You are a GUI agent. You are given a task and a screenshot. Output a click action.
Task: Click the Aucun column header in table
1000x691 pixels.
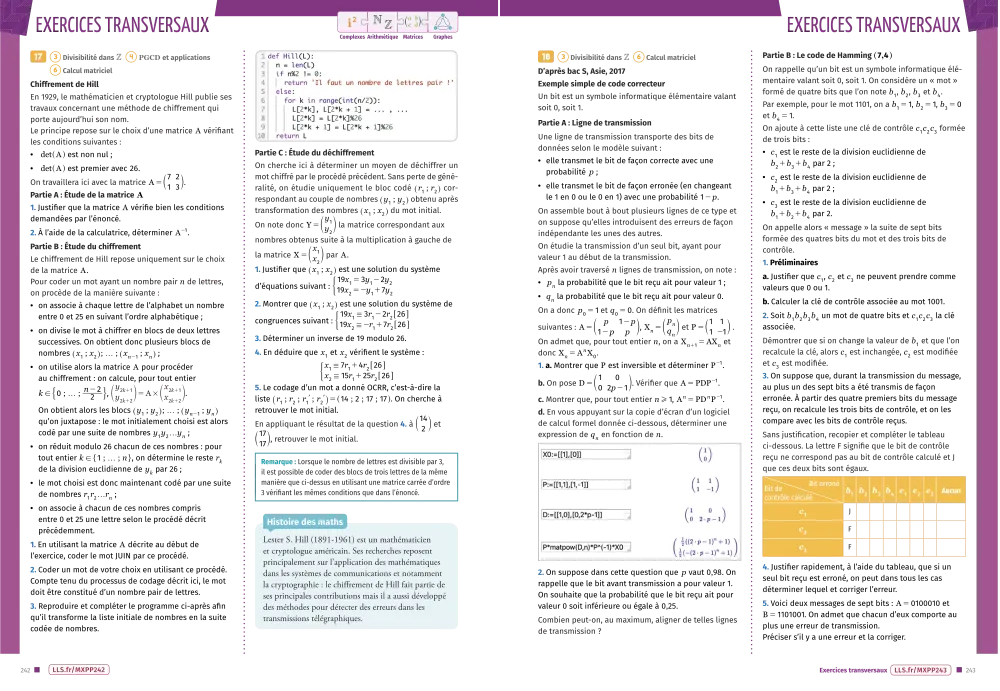click(x=951, y=491)
